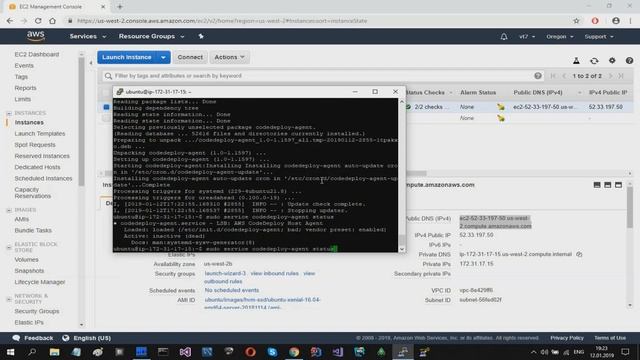Open Skype from the taskbar
Image resolution: width=640 pixels, height=360 pixels.
(272, 352)
